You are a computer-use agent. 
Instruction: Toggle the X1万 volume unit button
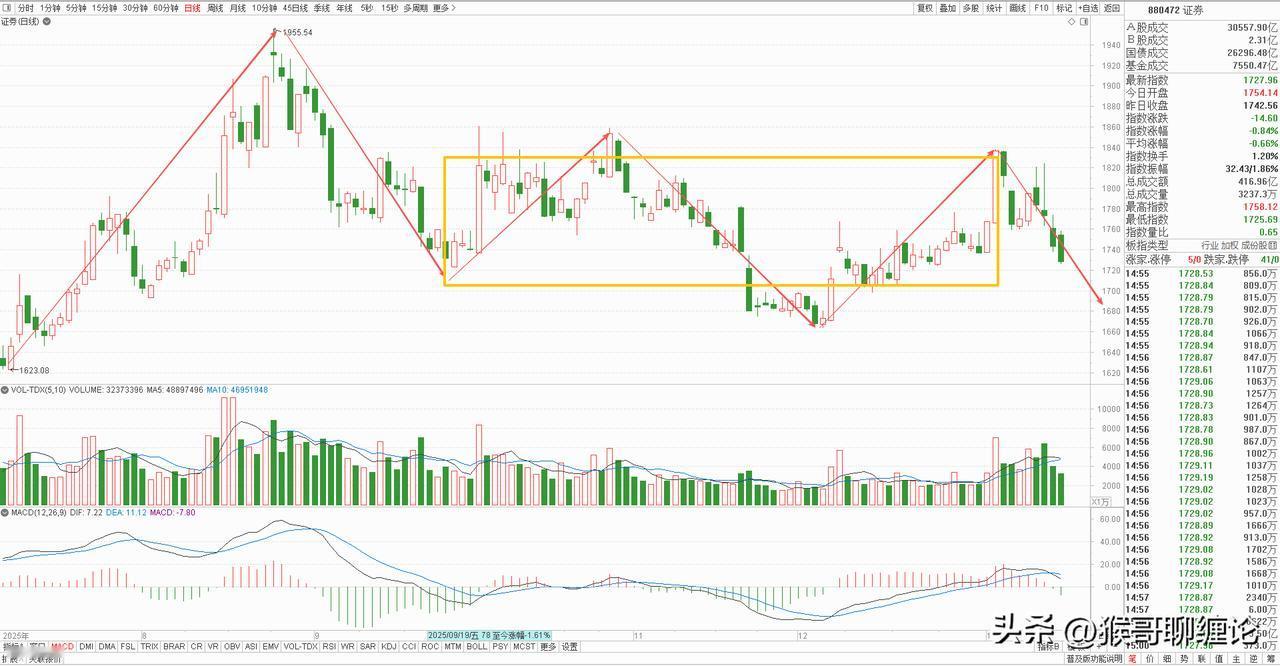tap(1100, 502)
